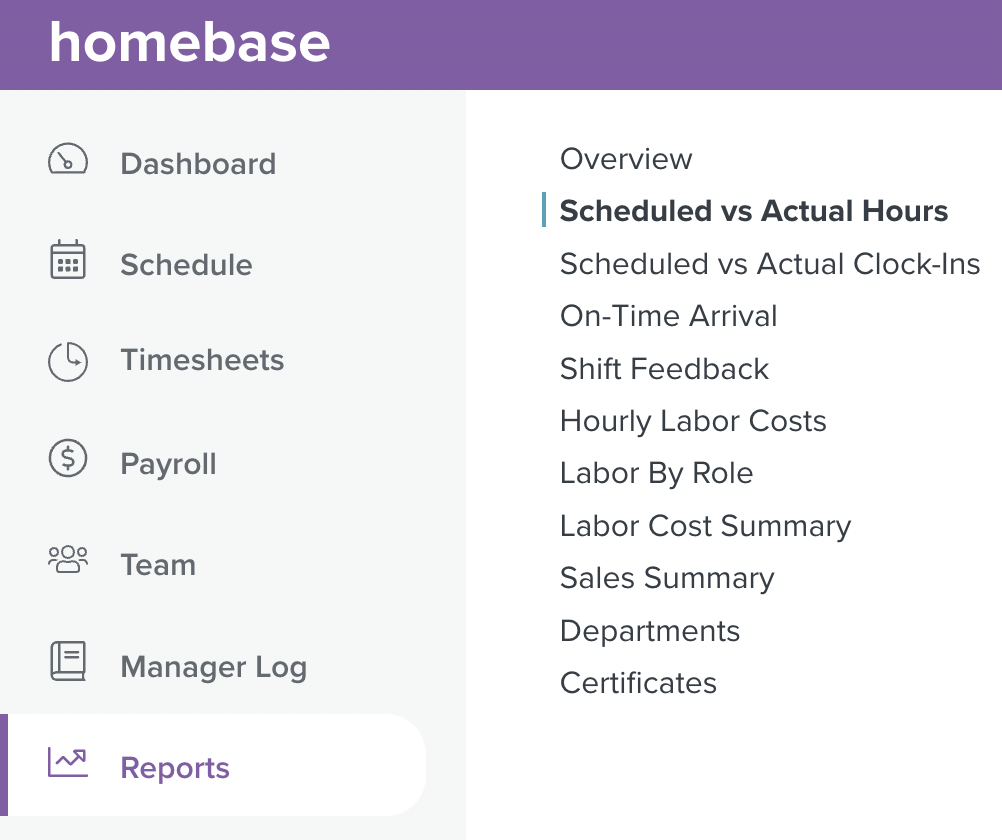Click the Payroll dollar sign icon
This screenshot has height=840, width=1002.
68,458
